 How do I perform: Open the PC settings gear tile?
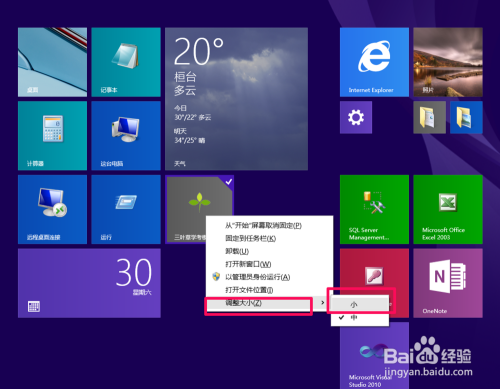[356, 117]
